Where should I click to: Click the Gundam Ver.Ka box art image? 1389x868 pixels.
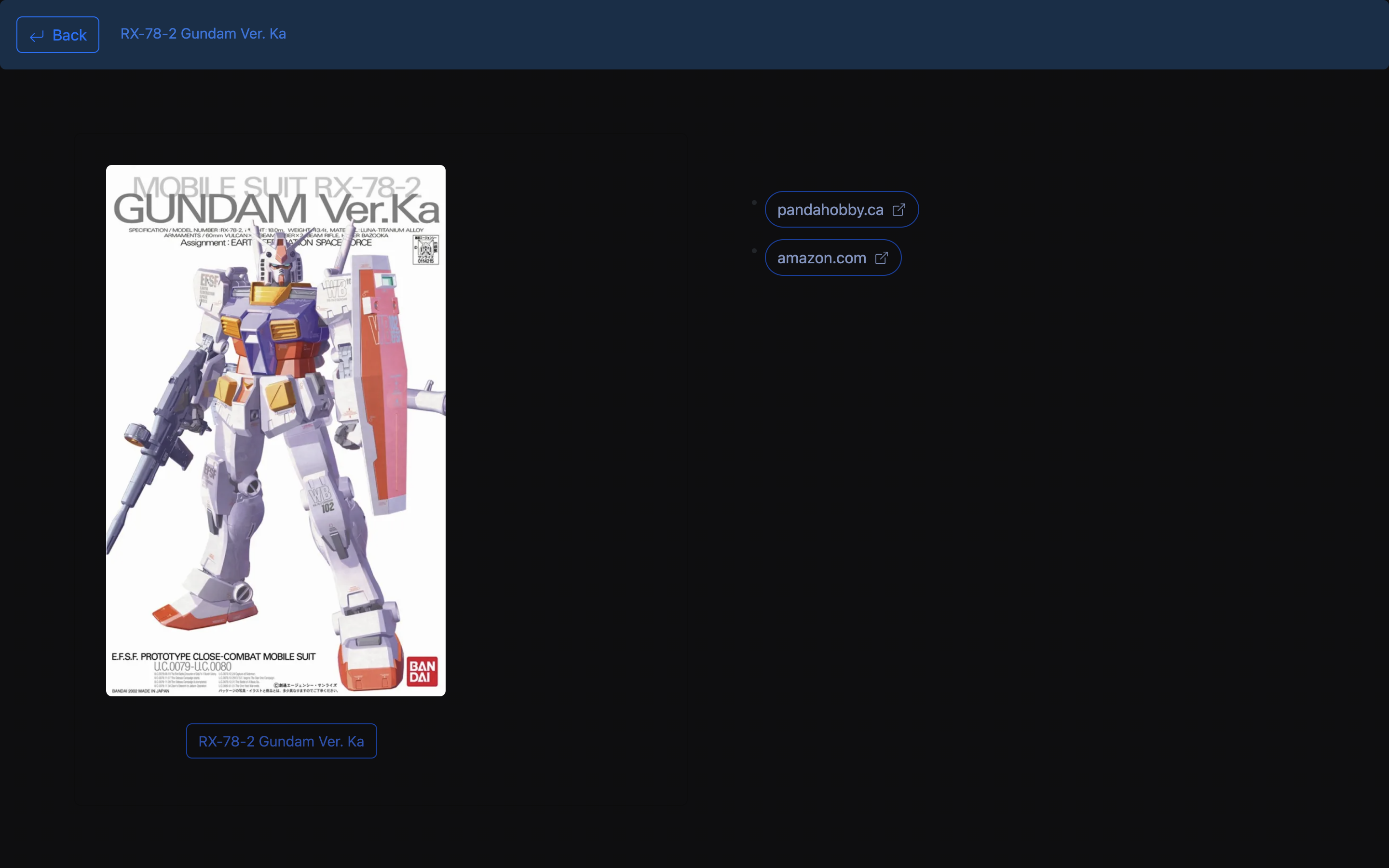click(x=275, y=431)
